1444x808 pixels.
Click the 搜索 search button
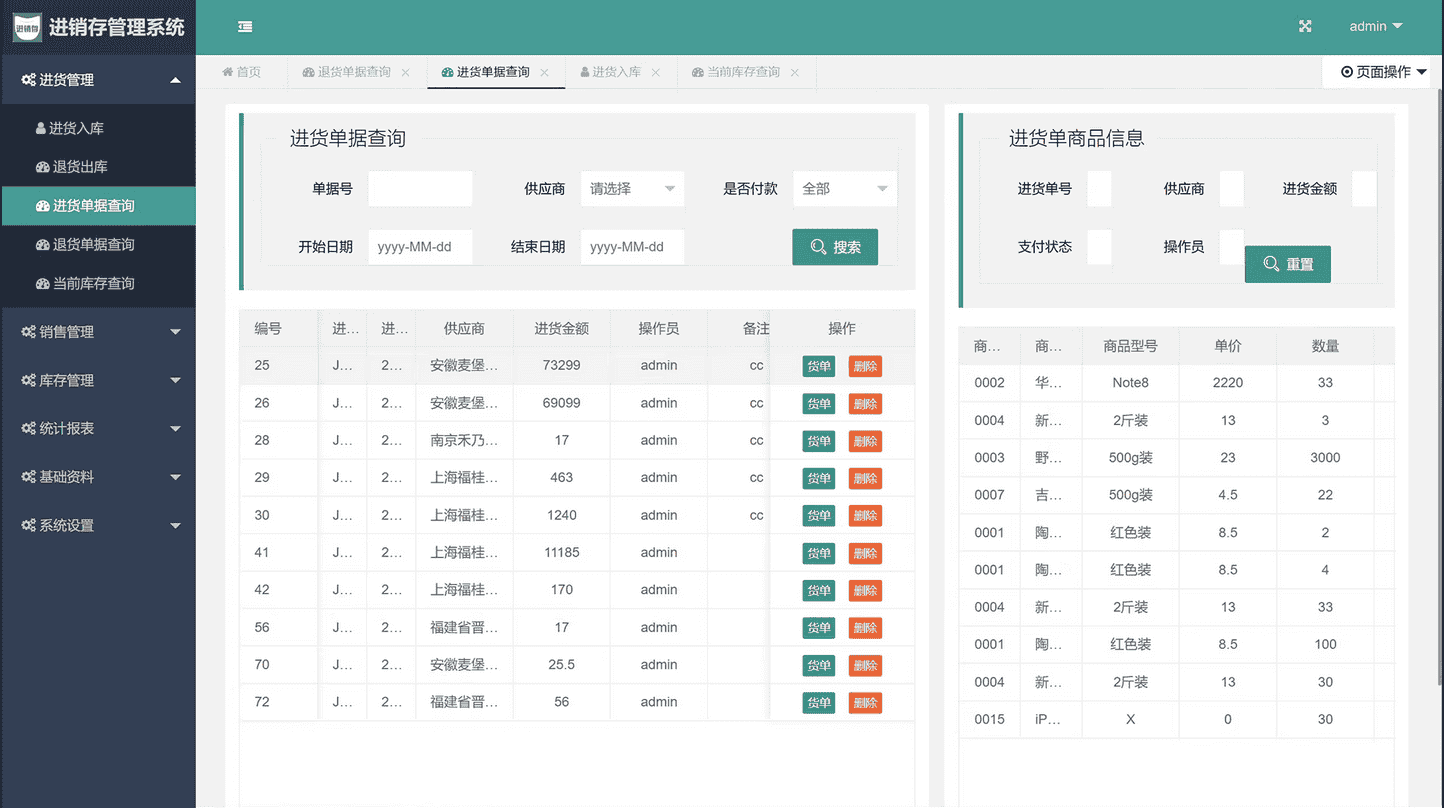click(x=835, y=247)
